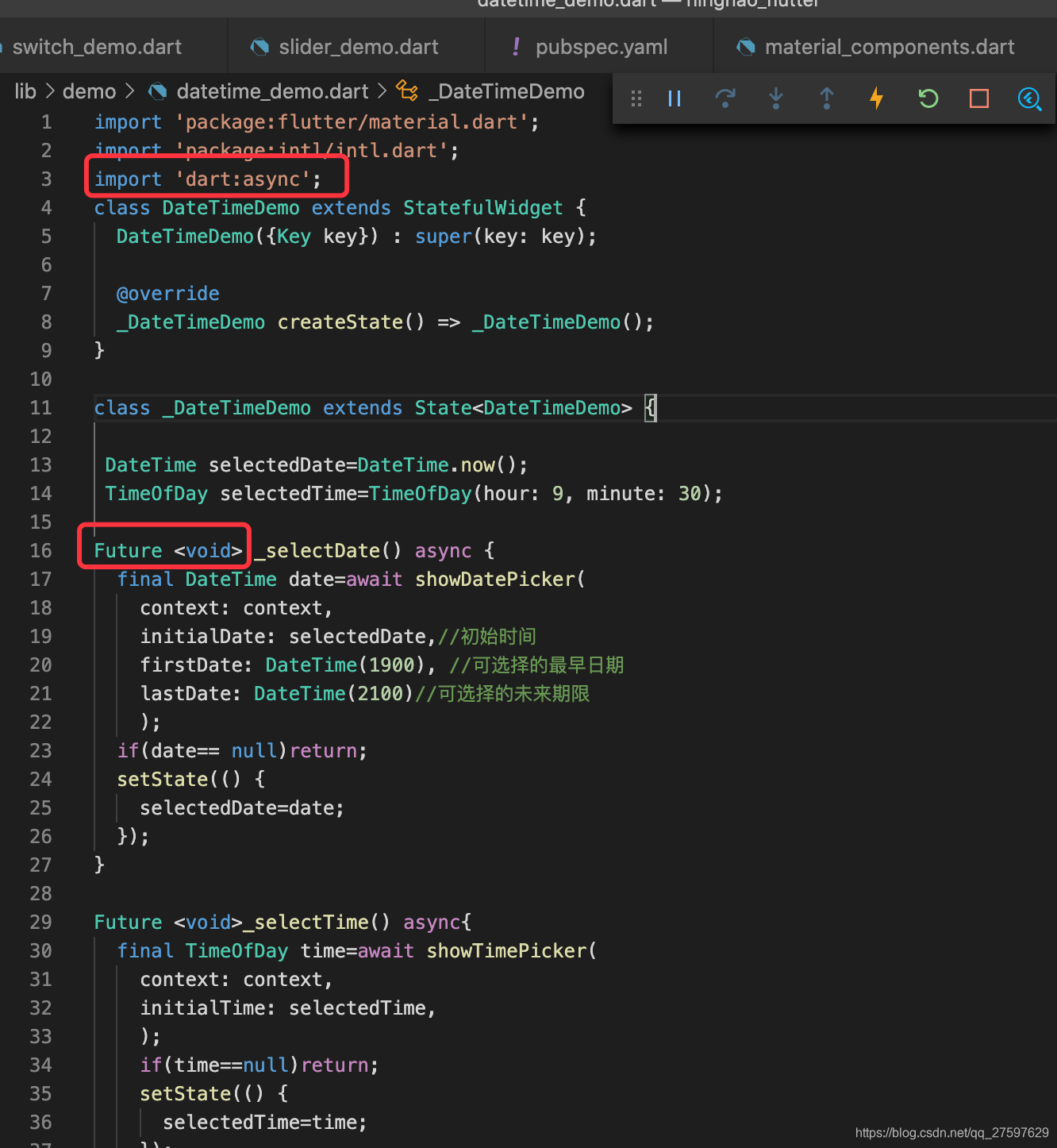Trigger Flutter hot reload lightning icon
Screen dimensions: 1057x1148
877,98
